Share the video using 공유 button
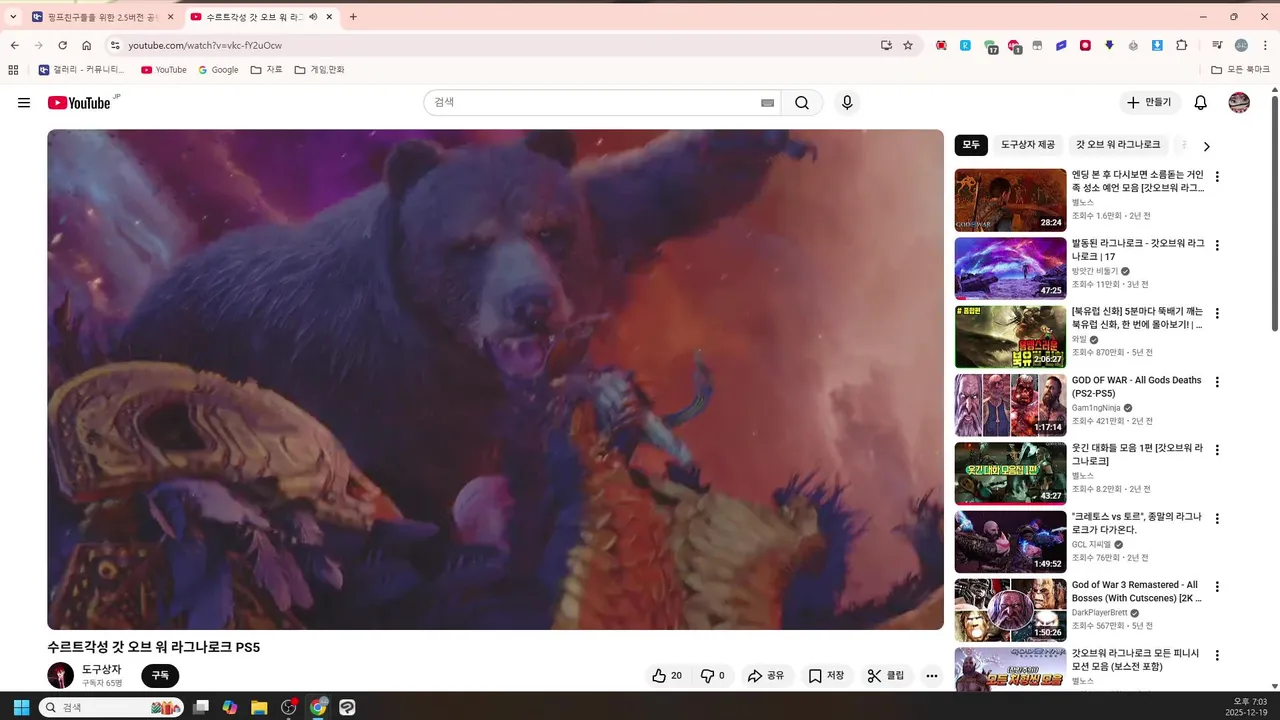The width and height of the screenshot is (1280, 720). point(766,676)
